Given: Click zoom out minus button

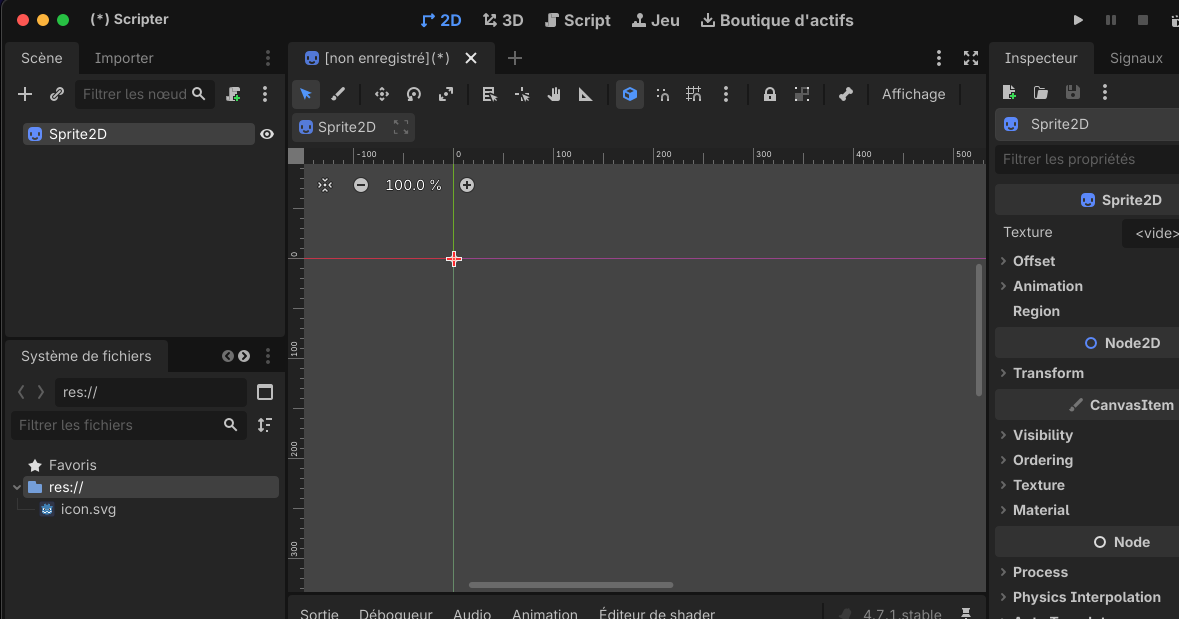Looking at the screenshot, I should 361,185.
